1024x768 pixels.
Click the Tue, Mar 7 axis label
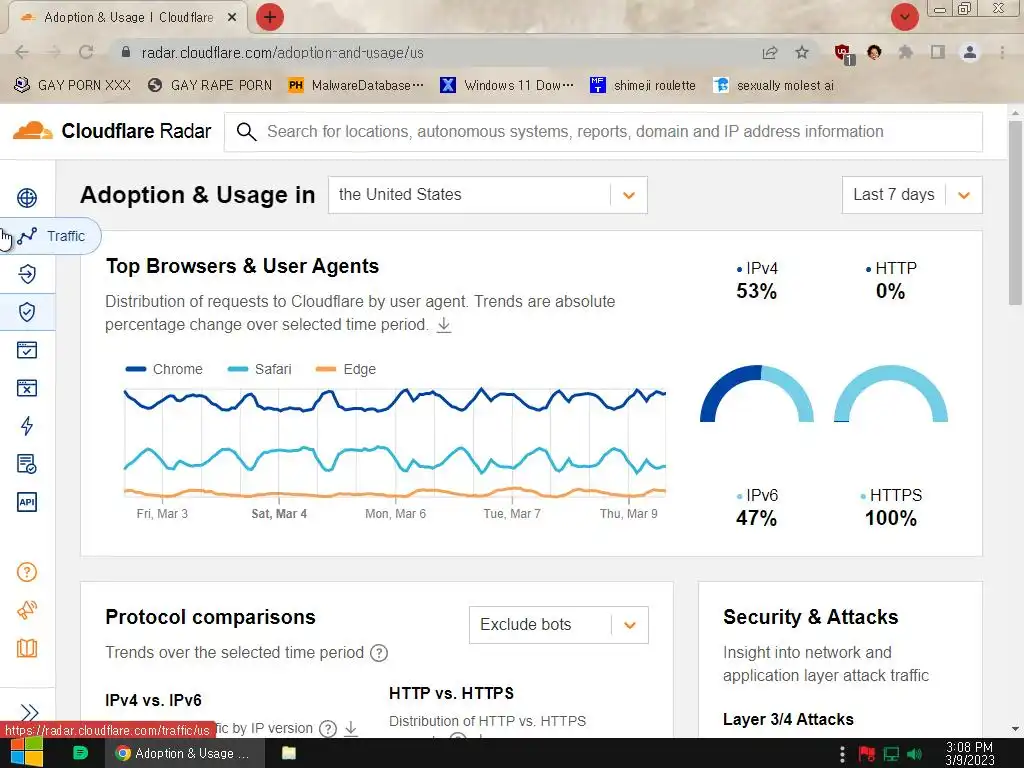tap(512, 514)
